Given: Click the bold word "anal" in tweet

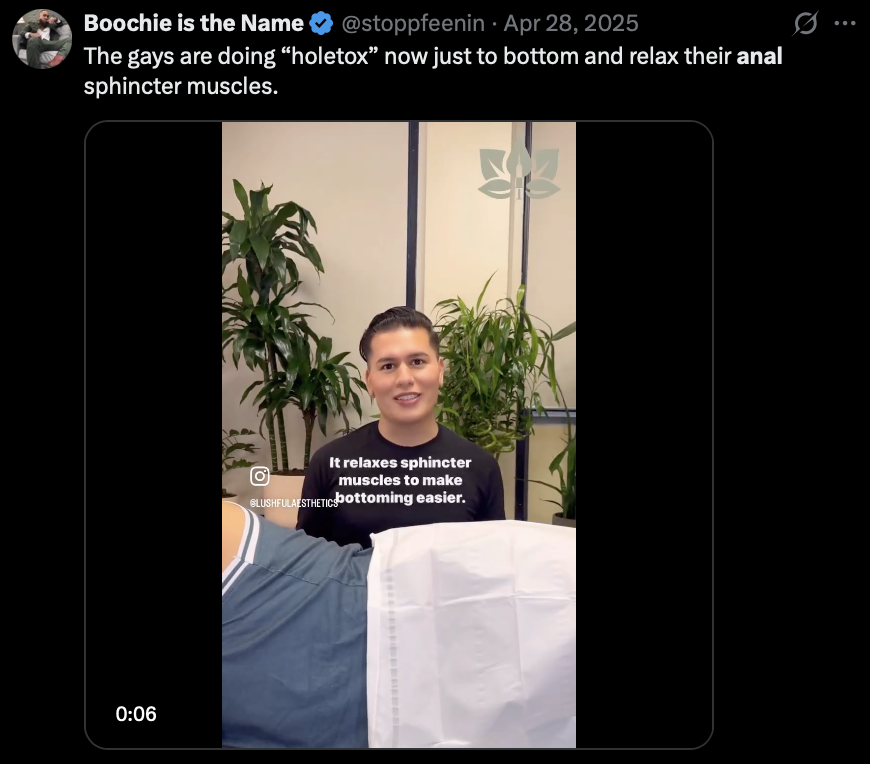Looking at the screenshot, I should (759, 56).
